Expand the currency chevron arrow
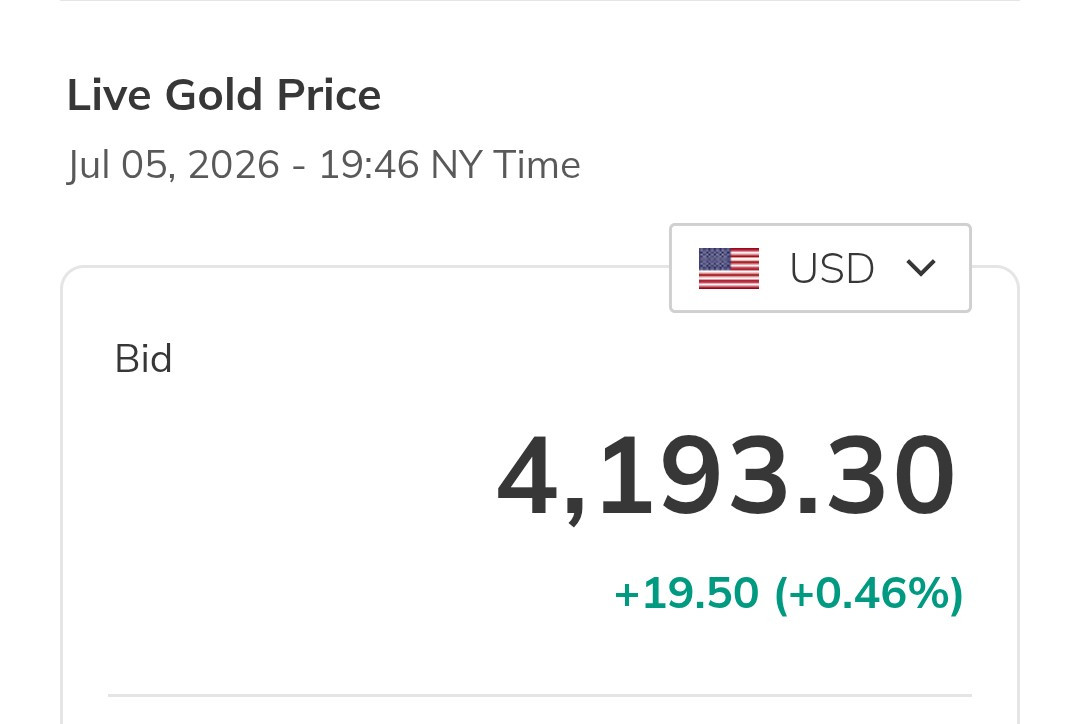Viewport: 1080px width, 724px height. (921, 268)
